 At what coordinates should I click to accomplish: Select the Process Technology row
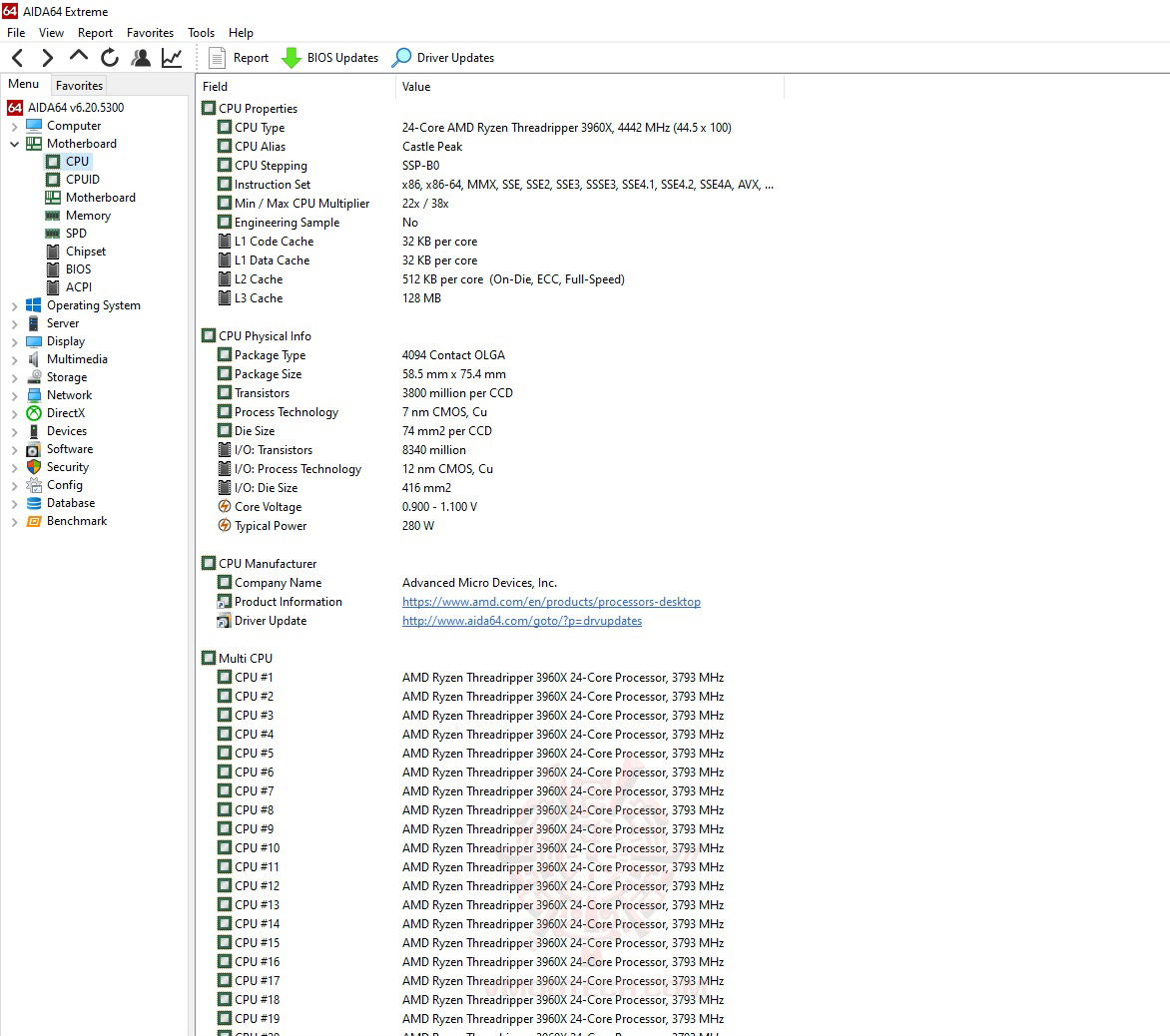pyautogui.click(x=492, y=412)
